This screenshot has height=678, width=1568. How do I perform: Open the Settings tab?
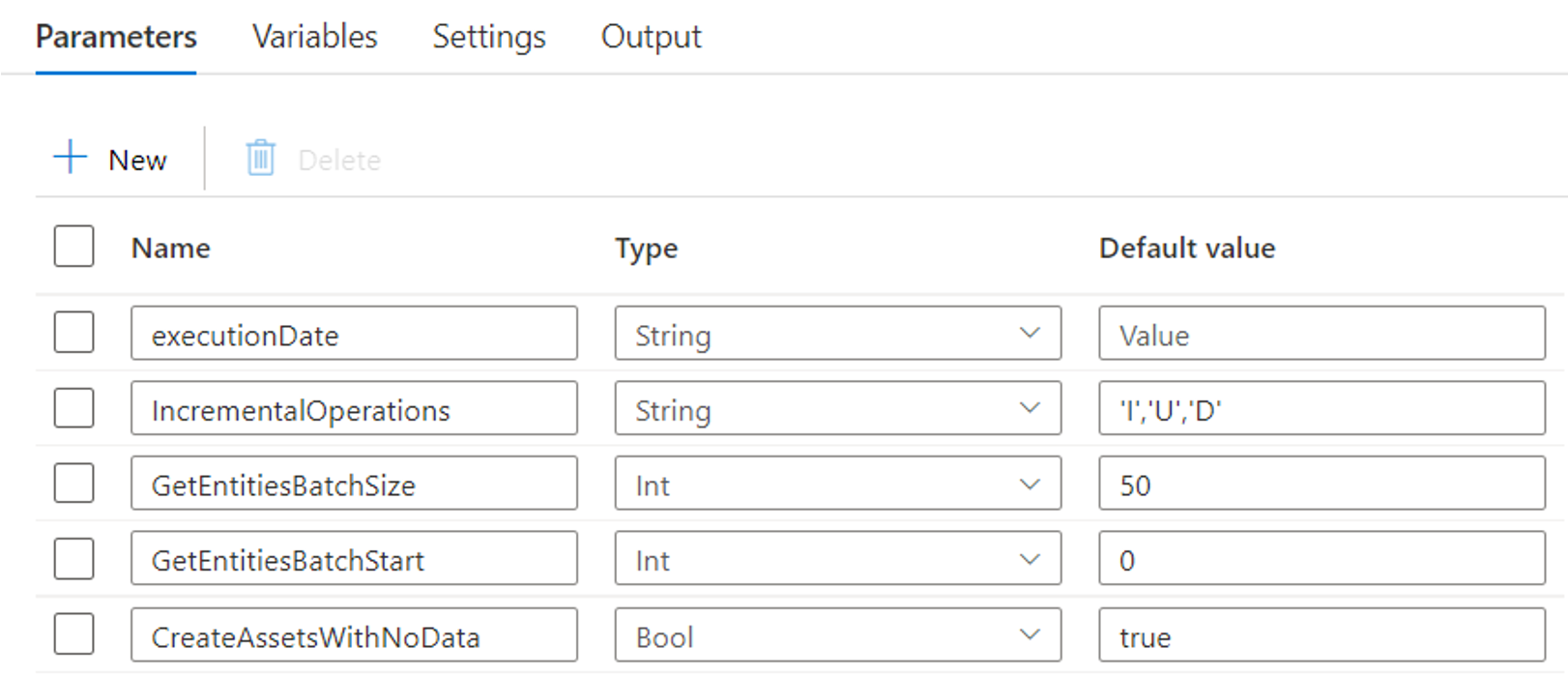489,37
